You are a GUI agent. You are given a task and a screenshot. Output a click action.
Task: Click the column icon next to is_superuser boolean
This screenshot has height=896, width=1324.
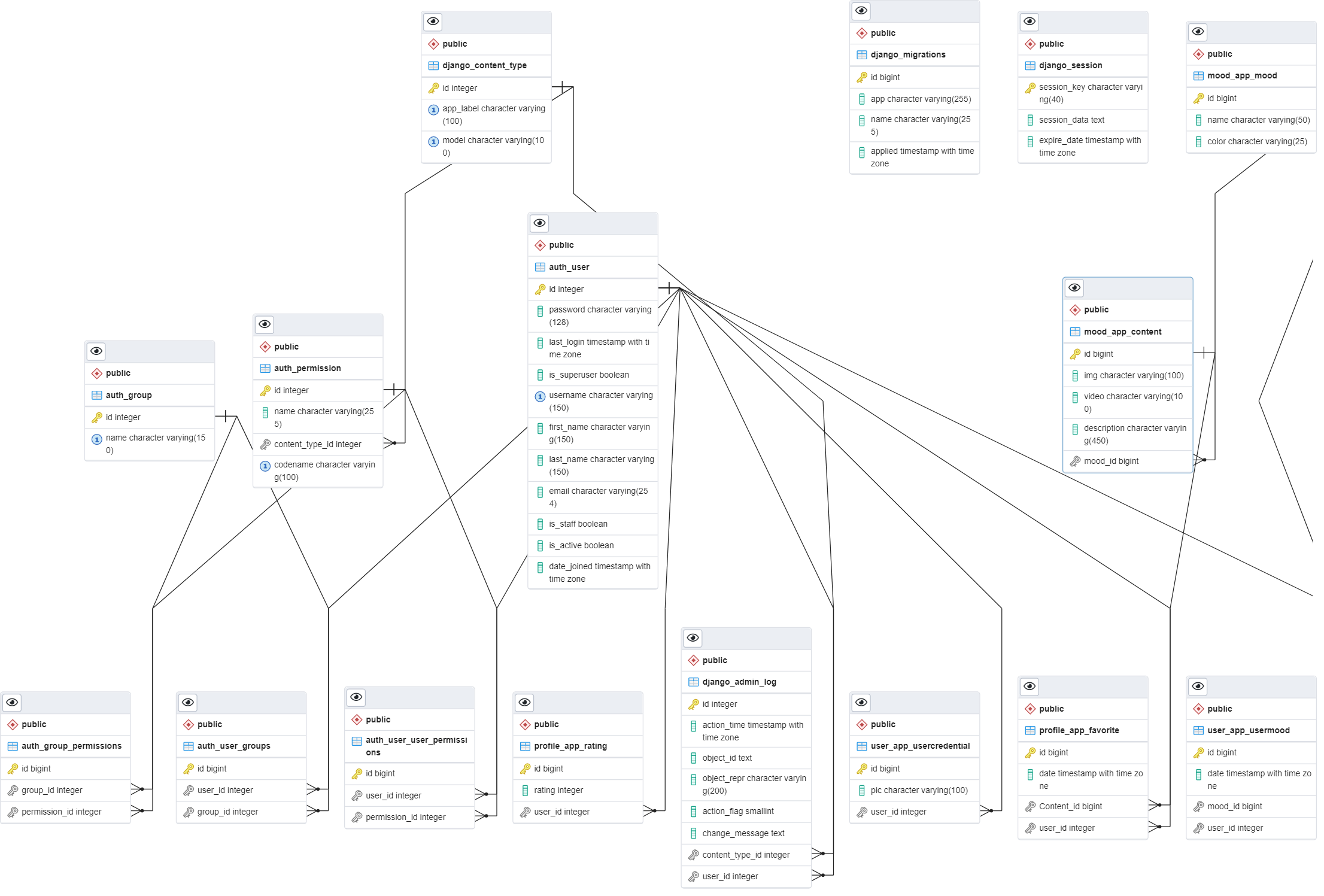pyautogui.click(x=541, y=374)
